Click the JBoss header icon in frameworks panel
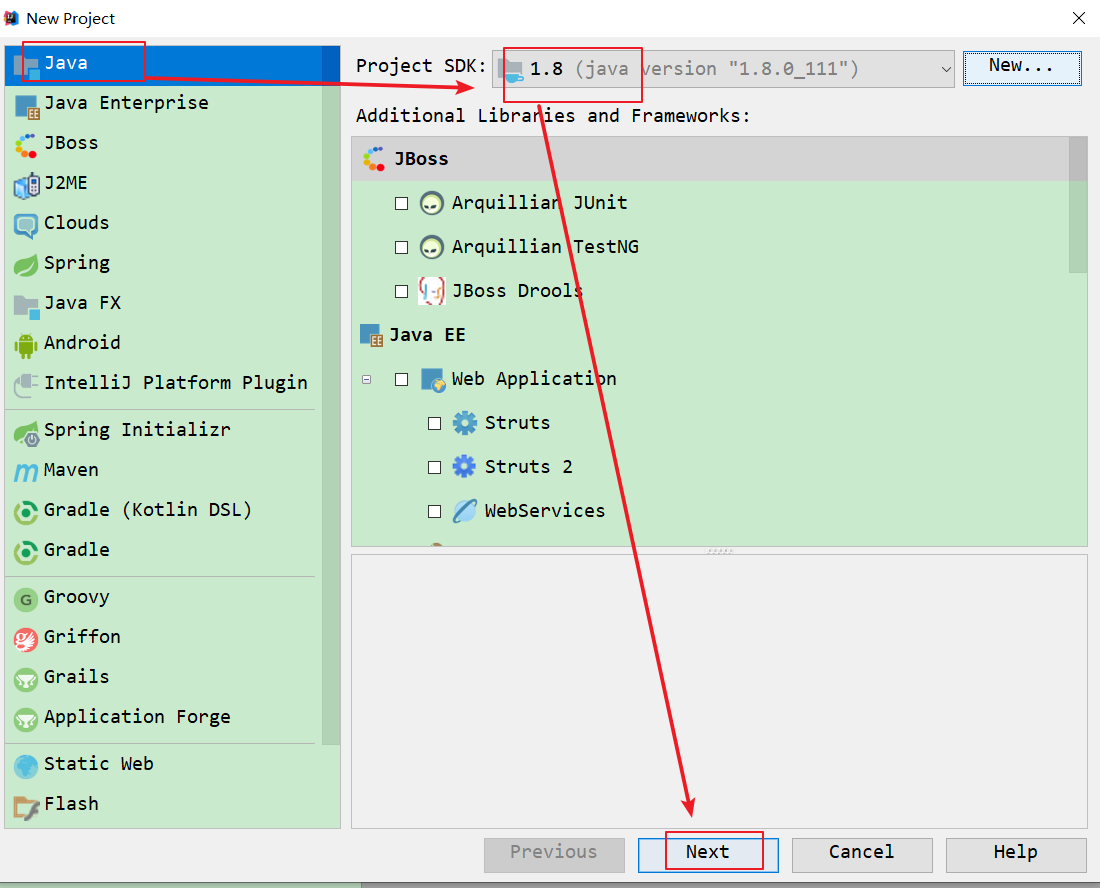This screenshot has width=1100, height=888. click(373, 159)
